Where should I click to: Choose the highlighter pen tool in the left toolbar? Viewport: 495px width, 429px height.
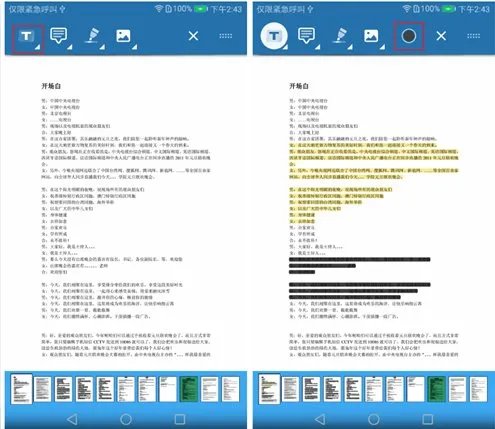[x=92, y=35]
